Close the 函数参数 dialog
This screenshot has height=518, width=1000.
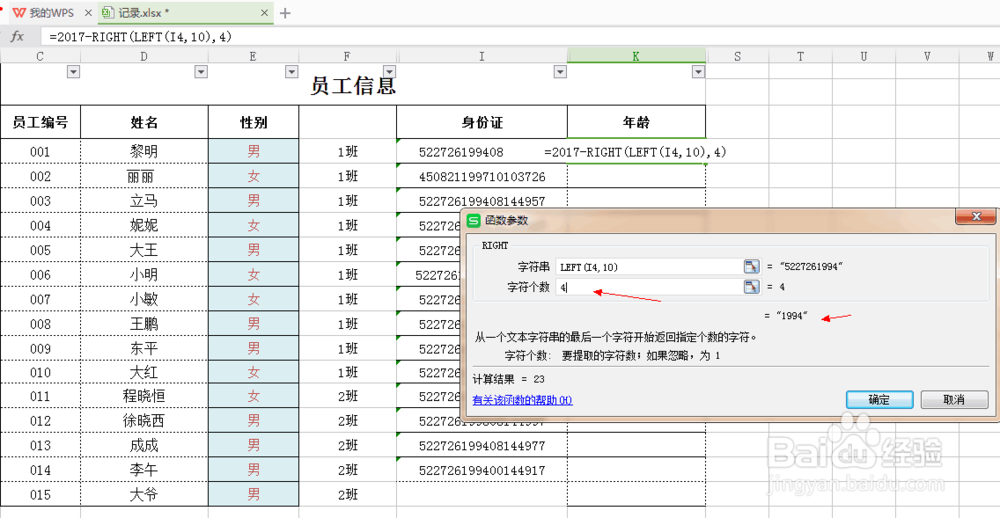(975, 217)
